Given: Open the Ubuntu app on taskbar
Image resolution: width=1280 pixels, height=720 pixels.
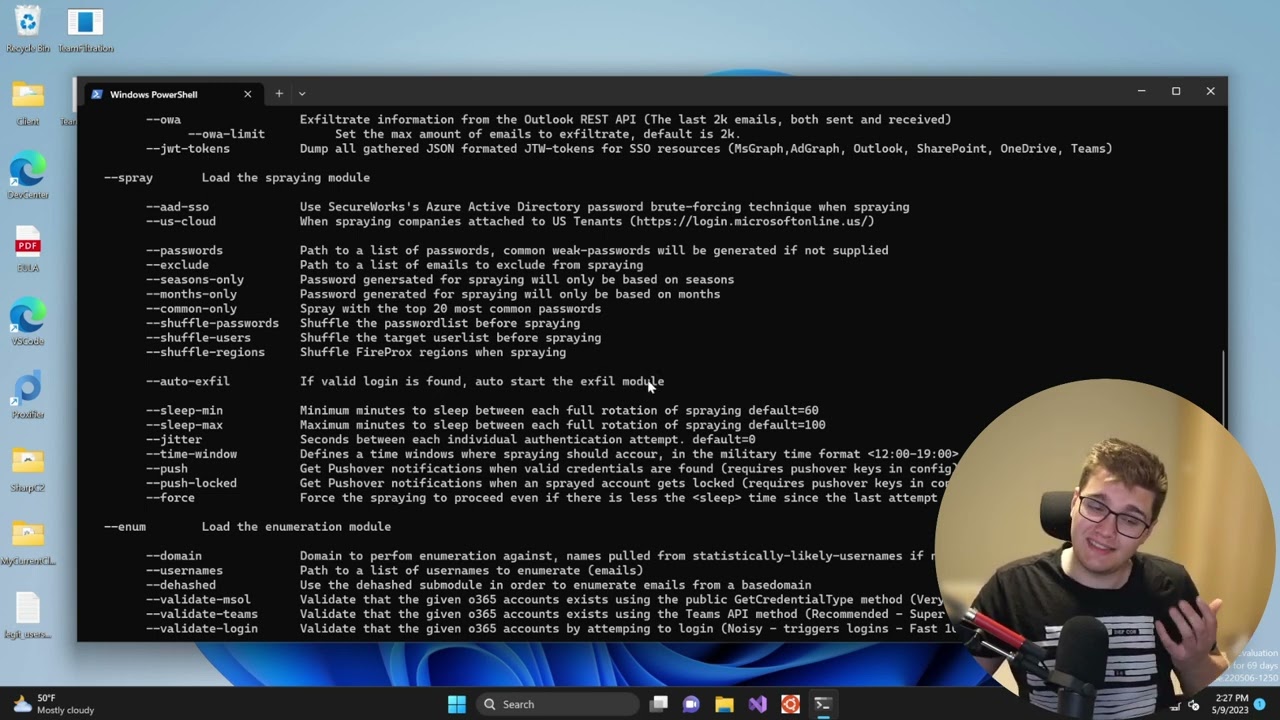Looking at the screenshot, I should (790, 704).
